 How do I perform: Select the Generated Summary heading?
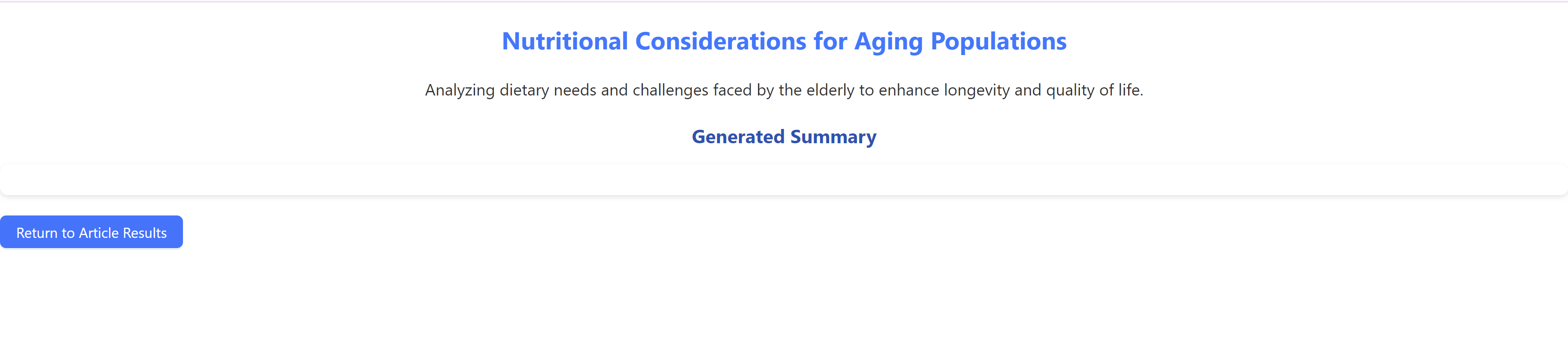(x=784, y=137)
